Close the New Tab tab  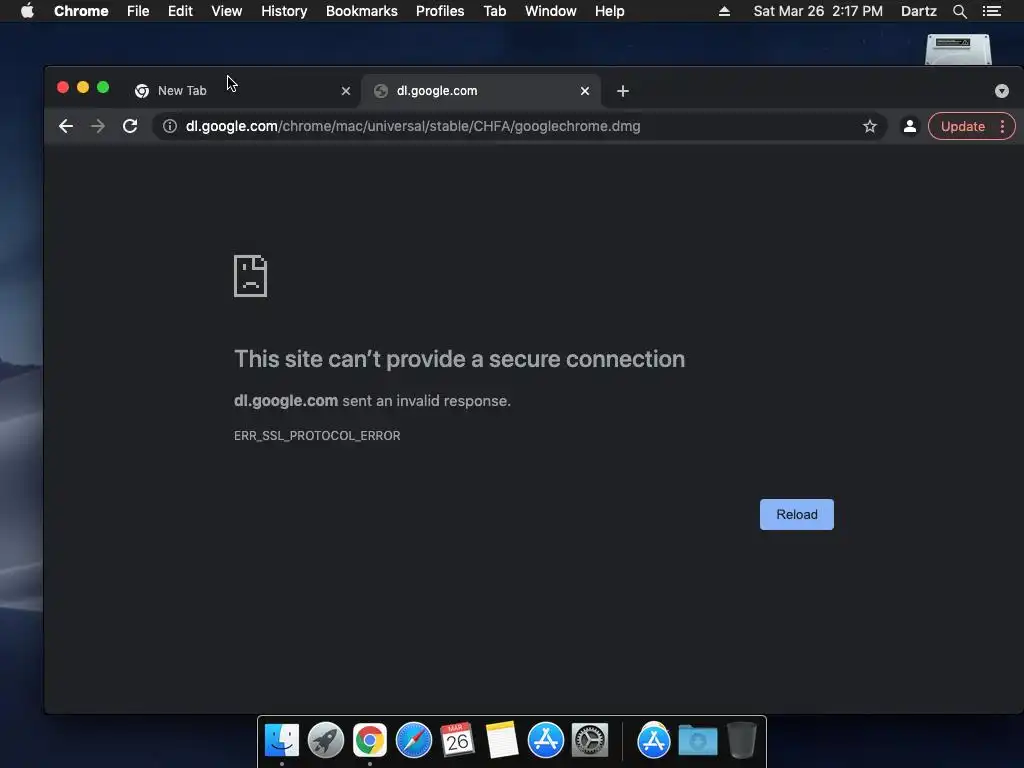click(345, 91)
